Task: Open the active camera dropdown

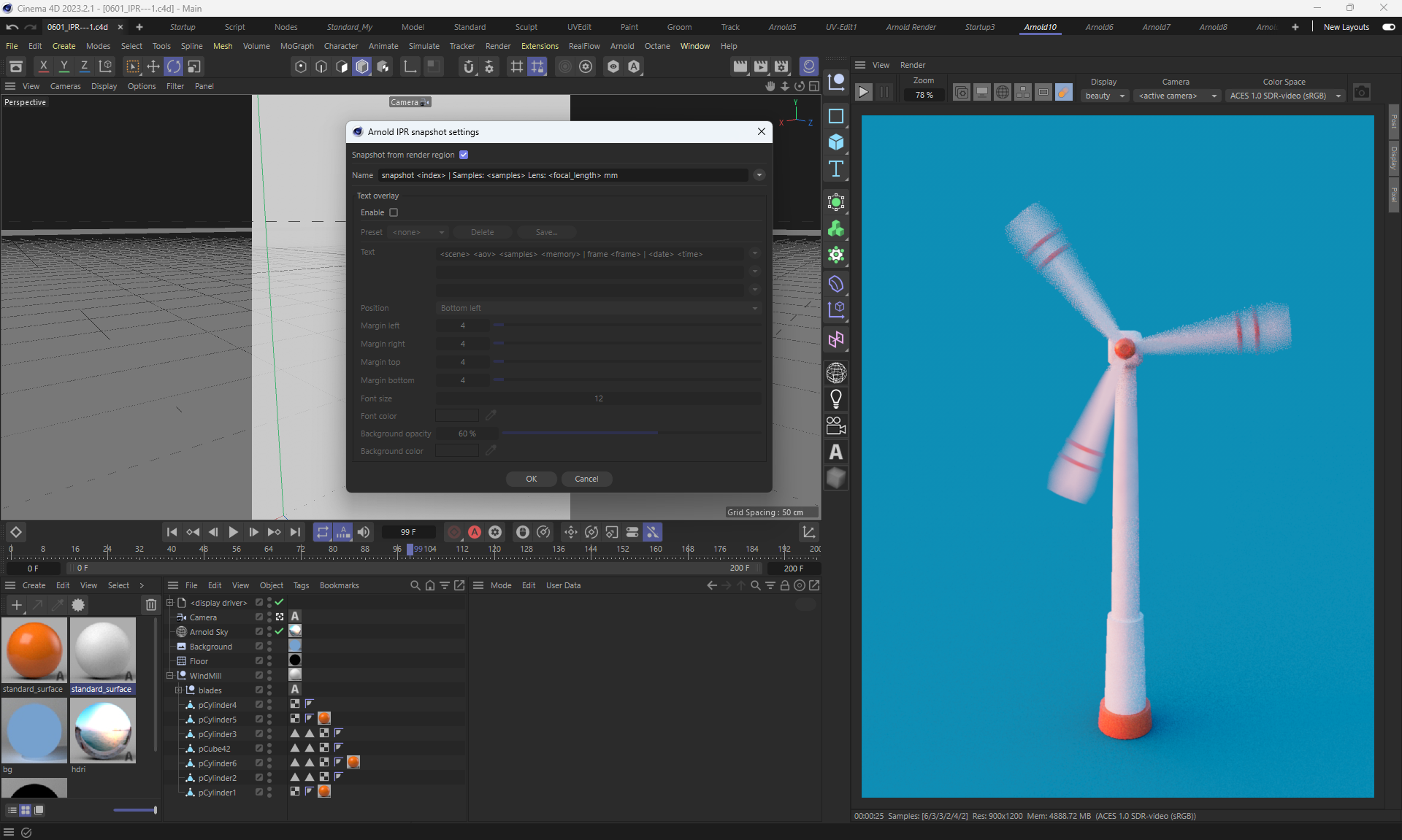Action: pos(1177,96)
